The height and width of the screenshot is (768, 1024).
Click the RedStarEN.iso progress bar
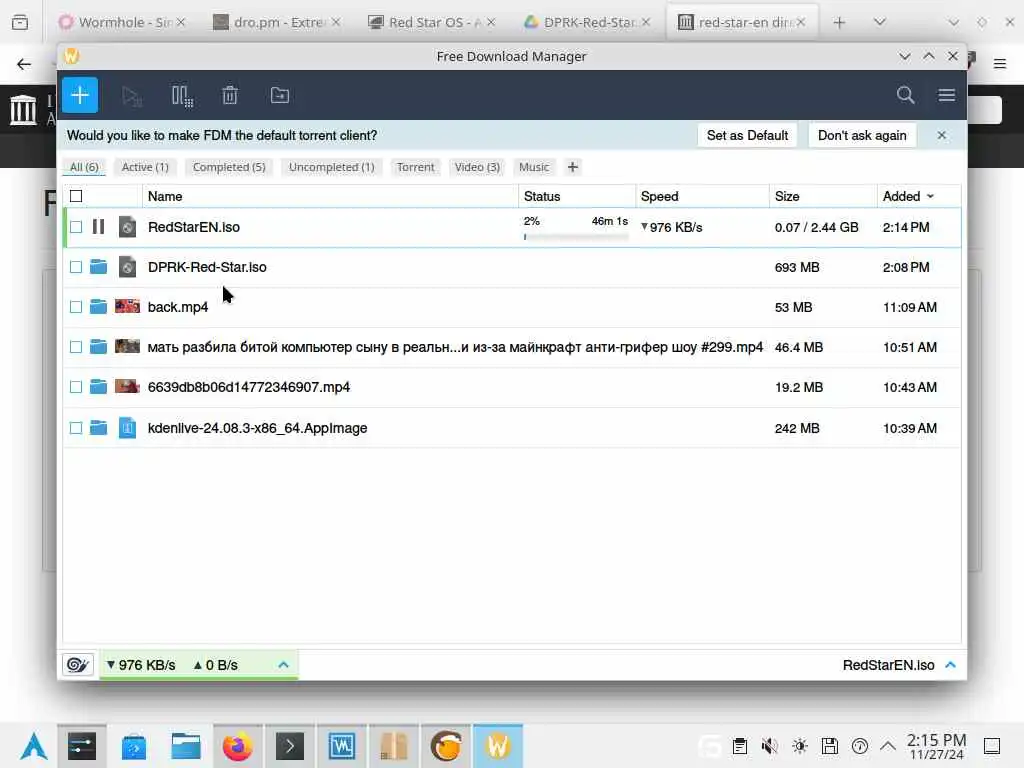576,237
